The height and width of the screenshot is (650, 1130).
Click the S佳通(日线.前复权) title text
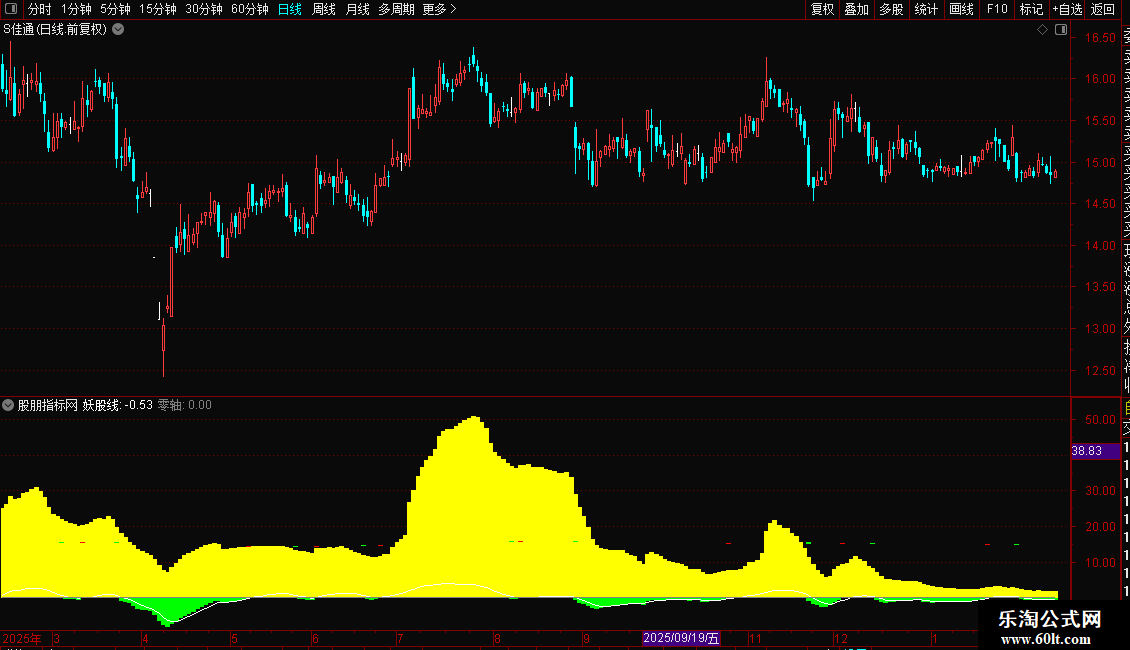click(x=55, y=30)
